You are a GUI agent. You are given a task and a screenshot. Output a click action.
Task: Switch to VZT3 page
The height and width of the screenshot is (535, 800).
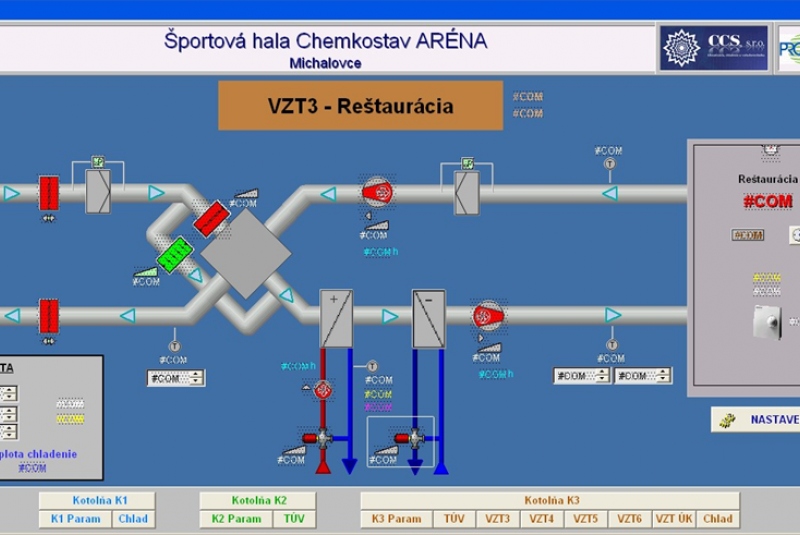pyautogui.click(x=498, y=519)
